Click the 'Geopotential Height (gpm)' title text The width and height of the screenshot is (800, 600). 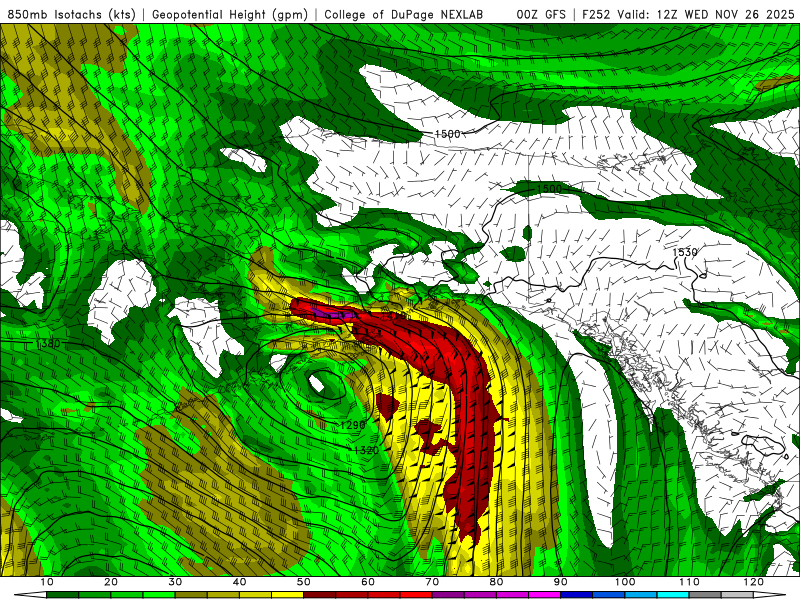pos(230,14)
